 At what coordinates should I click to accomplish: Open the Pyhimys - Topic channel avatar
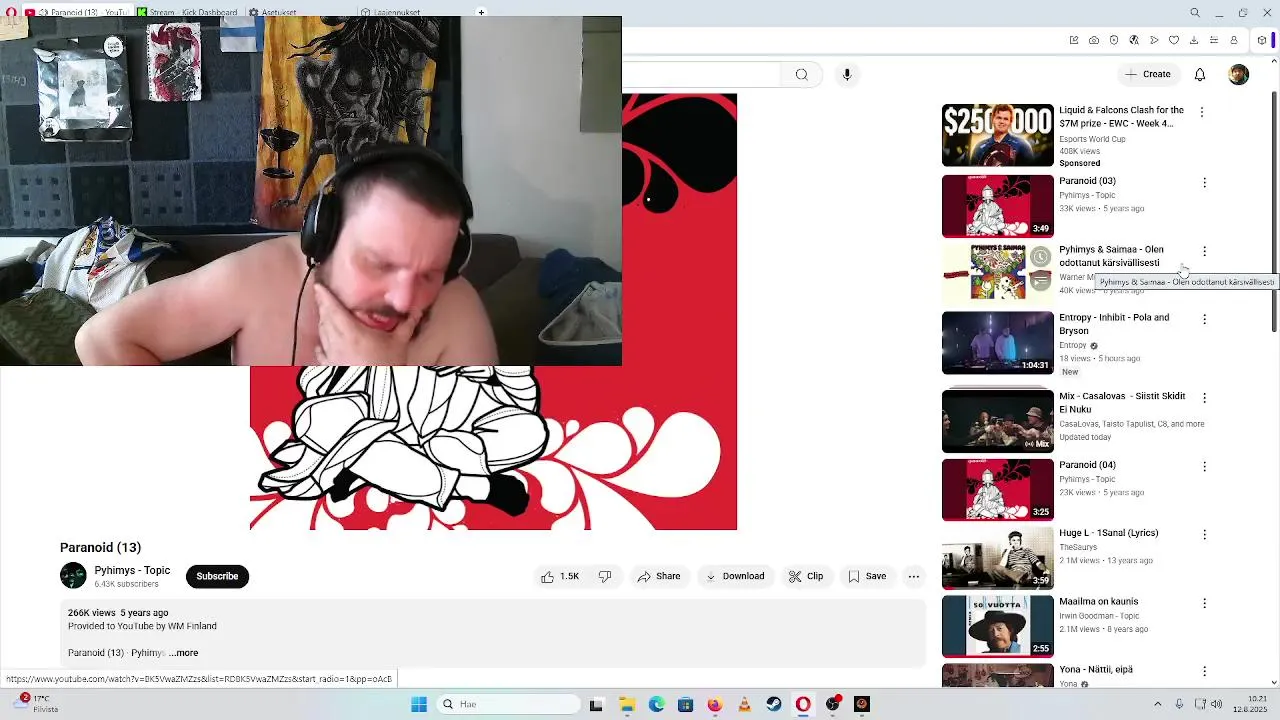click(73, 576)
